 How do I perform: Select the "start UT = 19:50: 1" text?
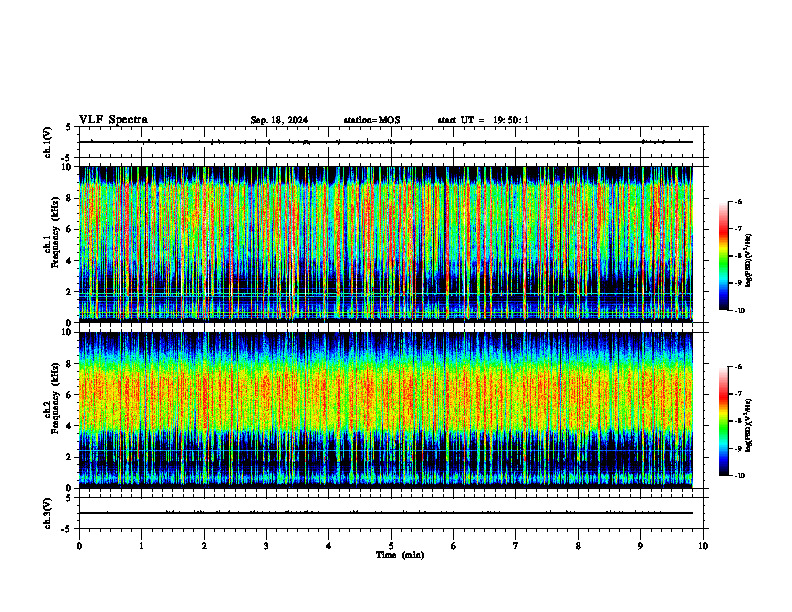pyautogui.click(x=483, y=120)
